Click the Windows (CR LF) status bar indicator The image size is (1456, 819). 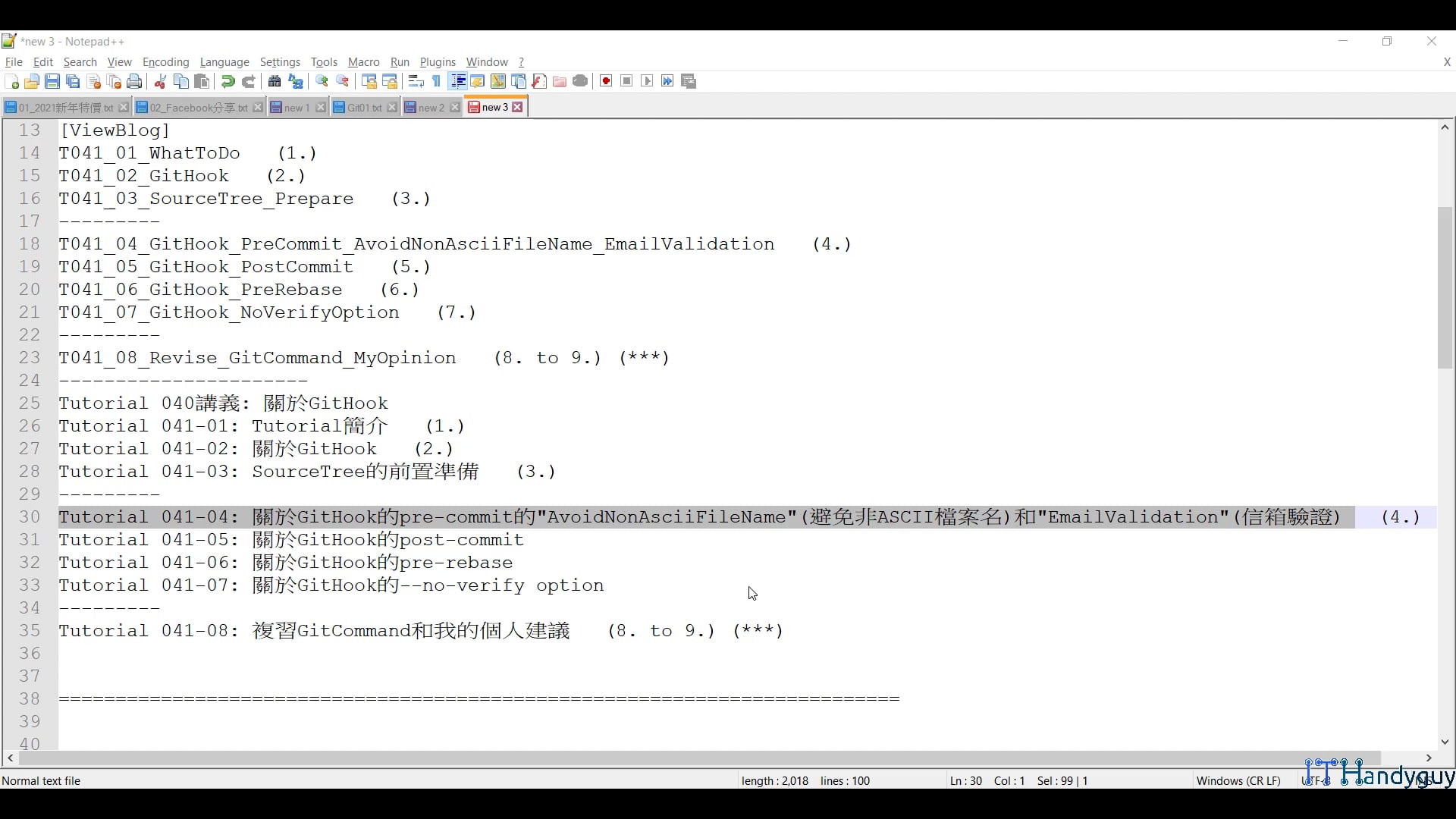(x=1238, y=780)
